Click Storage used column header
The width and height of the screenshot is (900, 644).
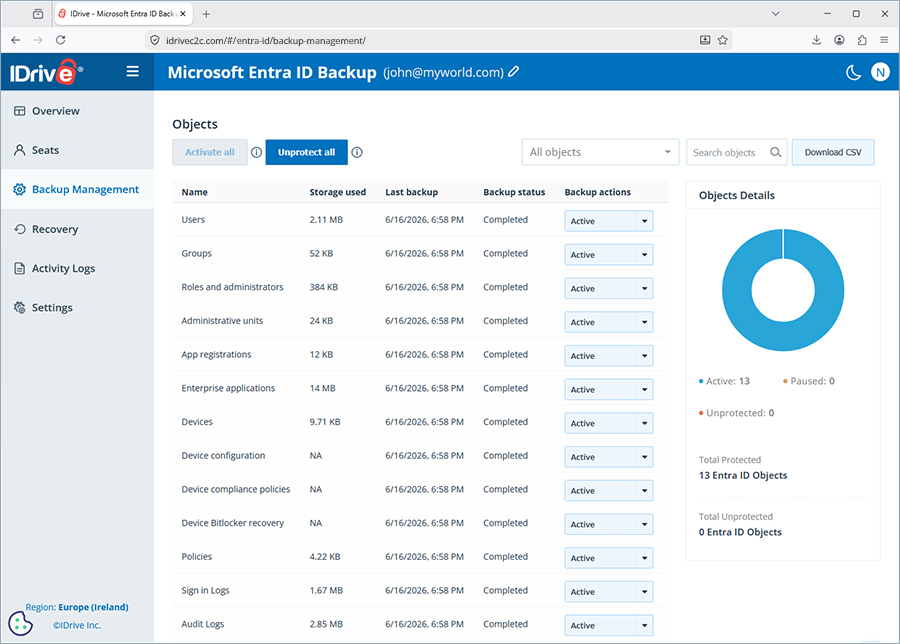click(x=338, y=192)
